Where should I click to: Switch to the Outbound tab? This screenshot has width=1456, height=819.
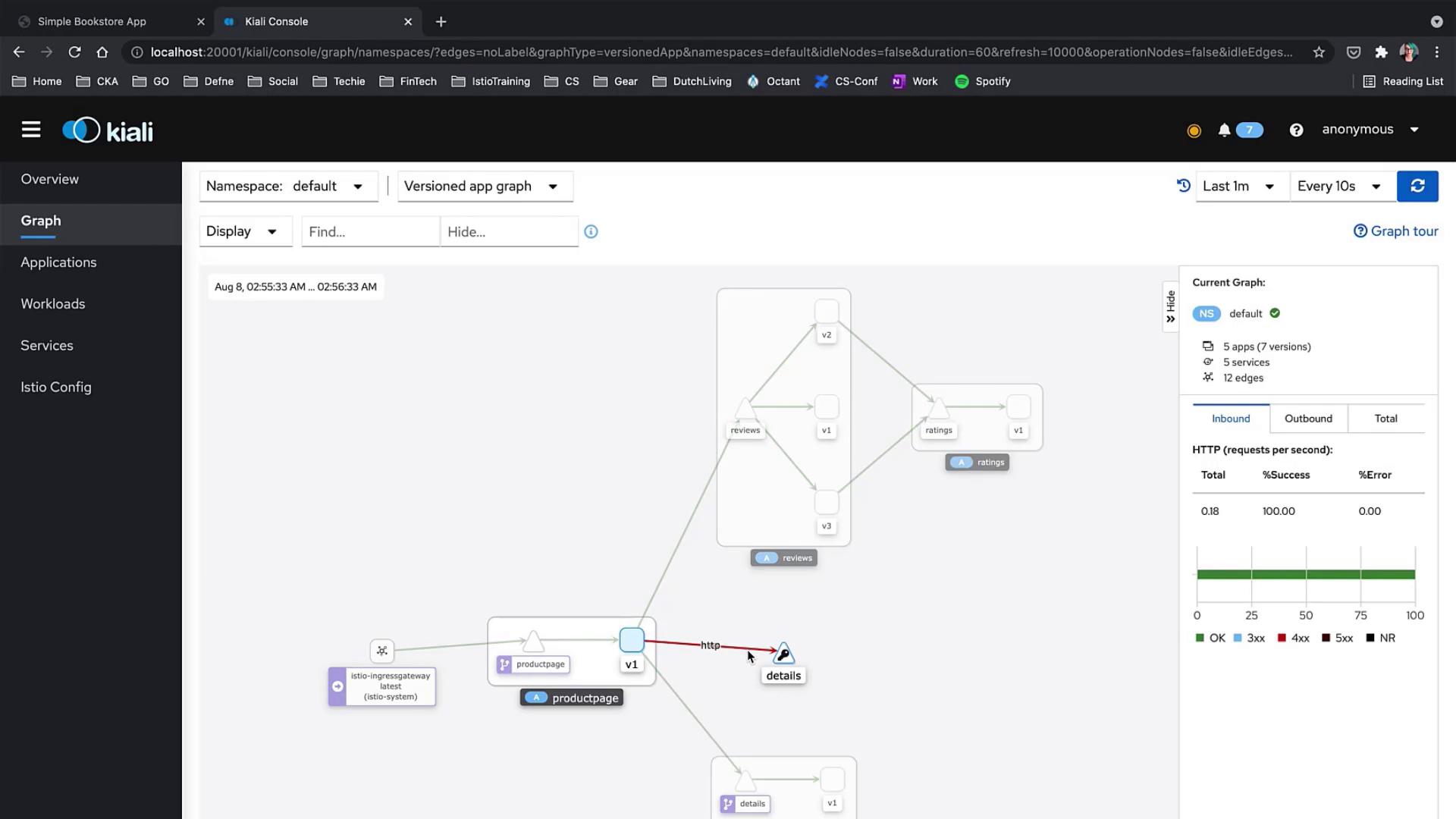[1308, 419]
